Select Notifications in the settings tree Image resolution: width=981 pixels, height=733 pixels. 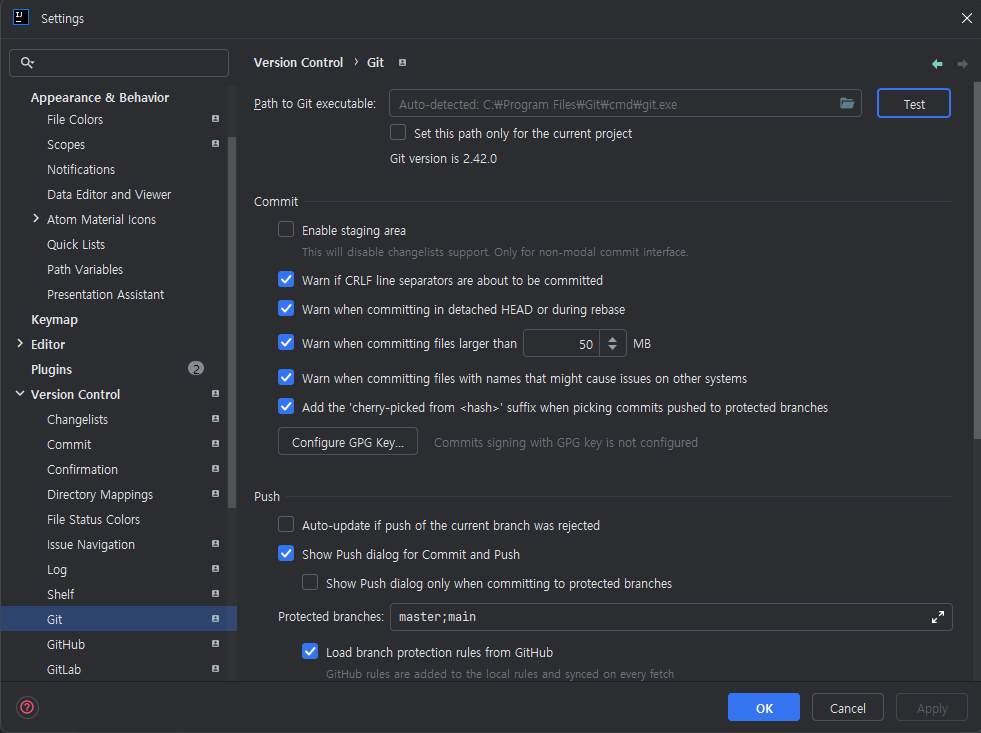(81, 169)
